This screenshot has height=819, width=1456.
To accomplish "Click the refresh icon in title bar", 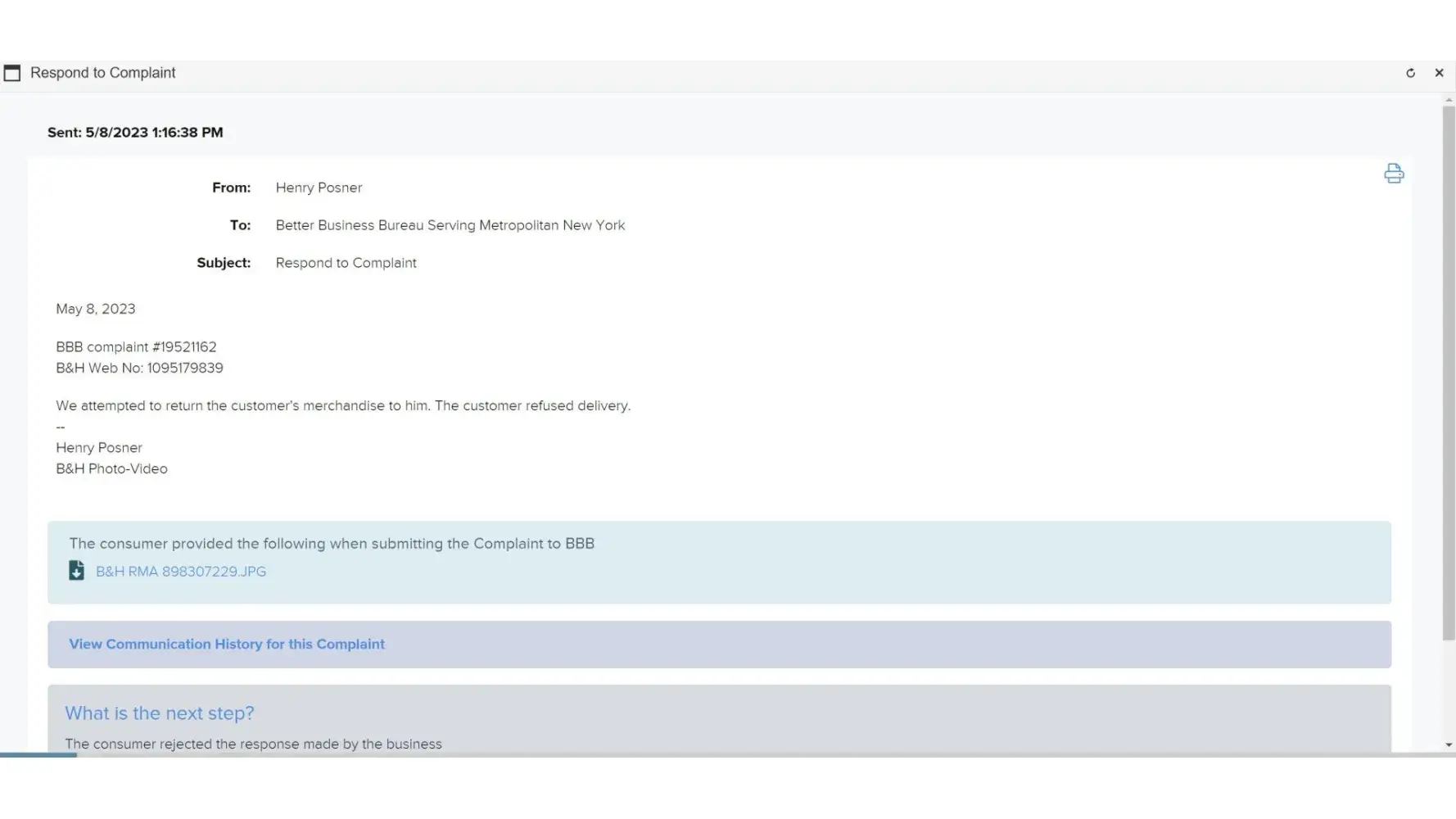I will [x=1410, y=73].
